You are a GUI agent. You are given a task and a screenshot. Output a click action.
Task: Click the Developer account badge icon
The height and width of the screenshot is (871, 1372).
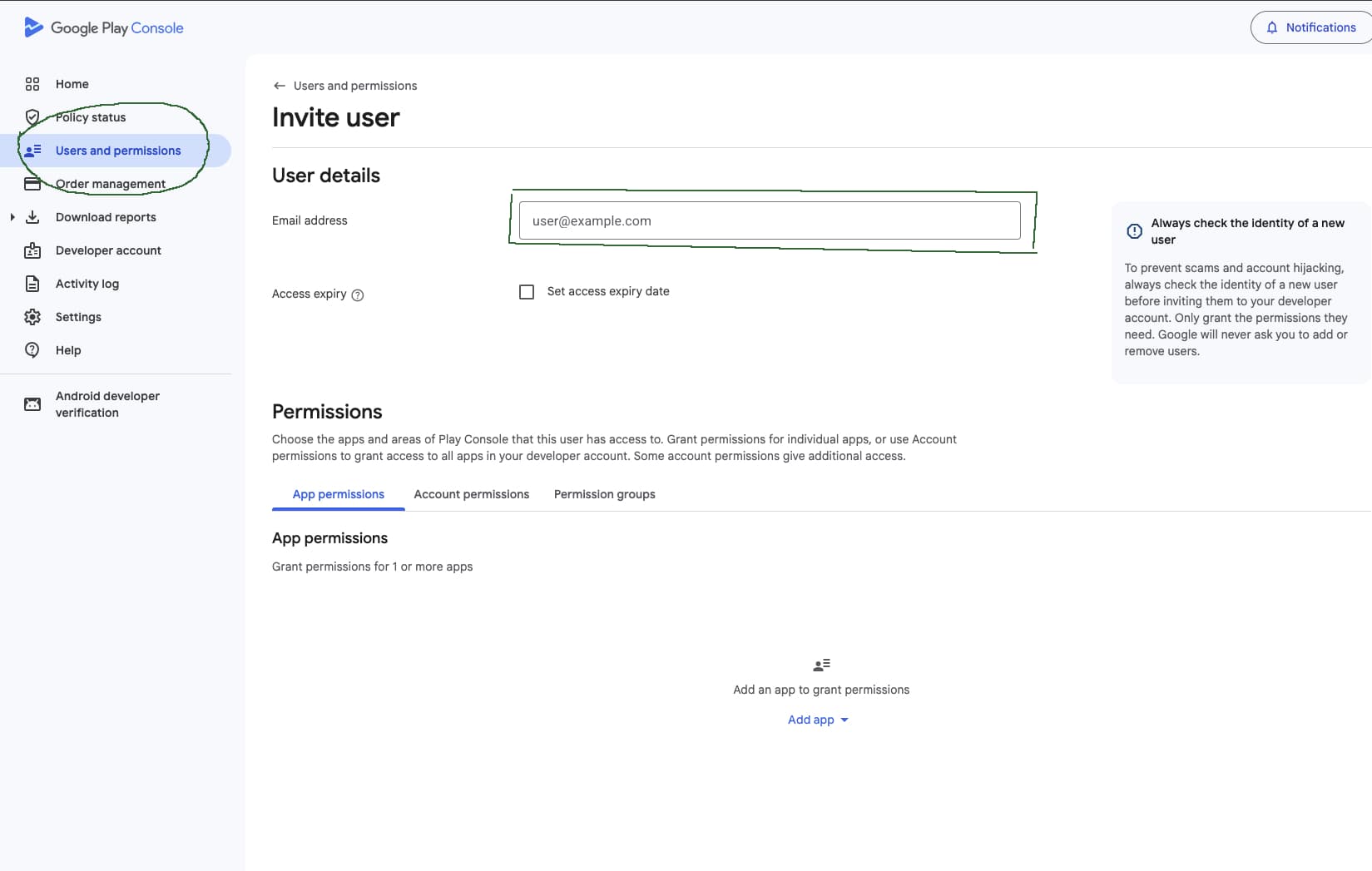point(32,250)
